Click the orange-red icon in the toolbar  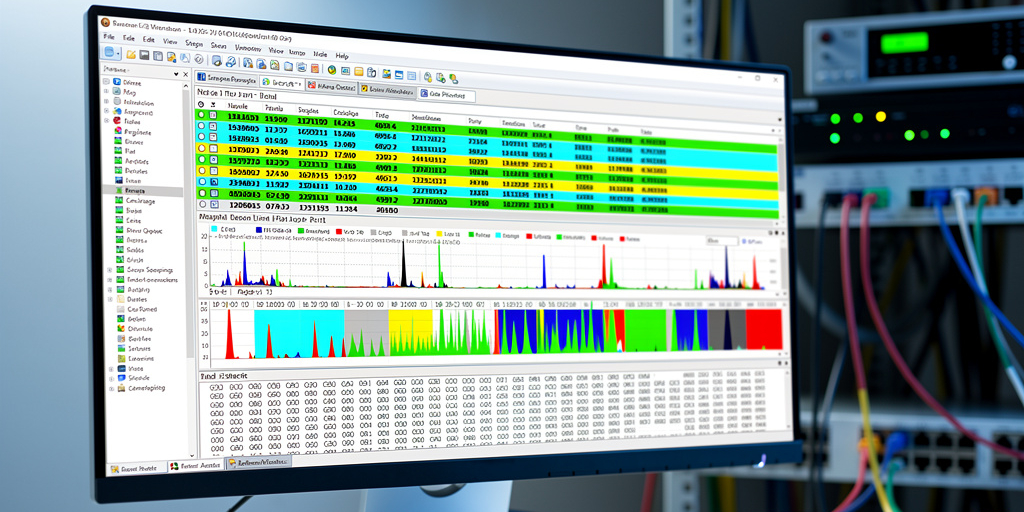click(x=313, y=68)
